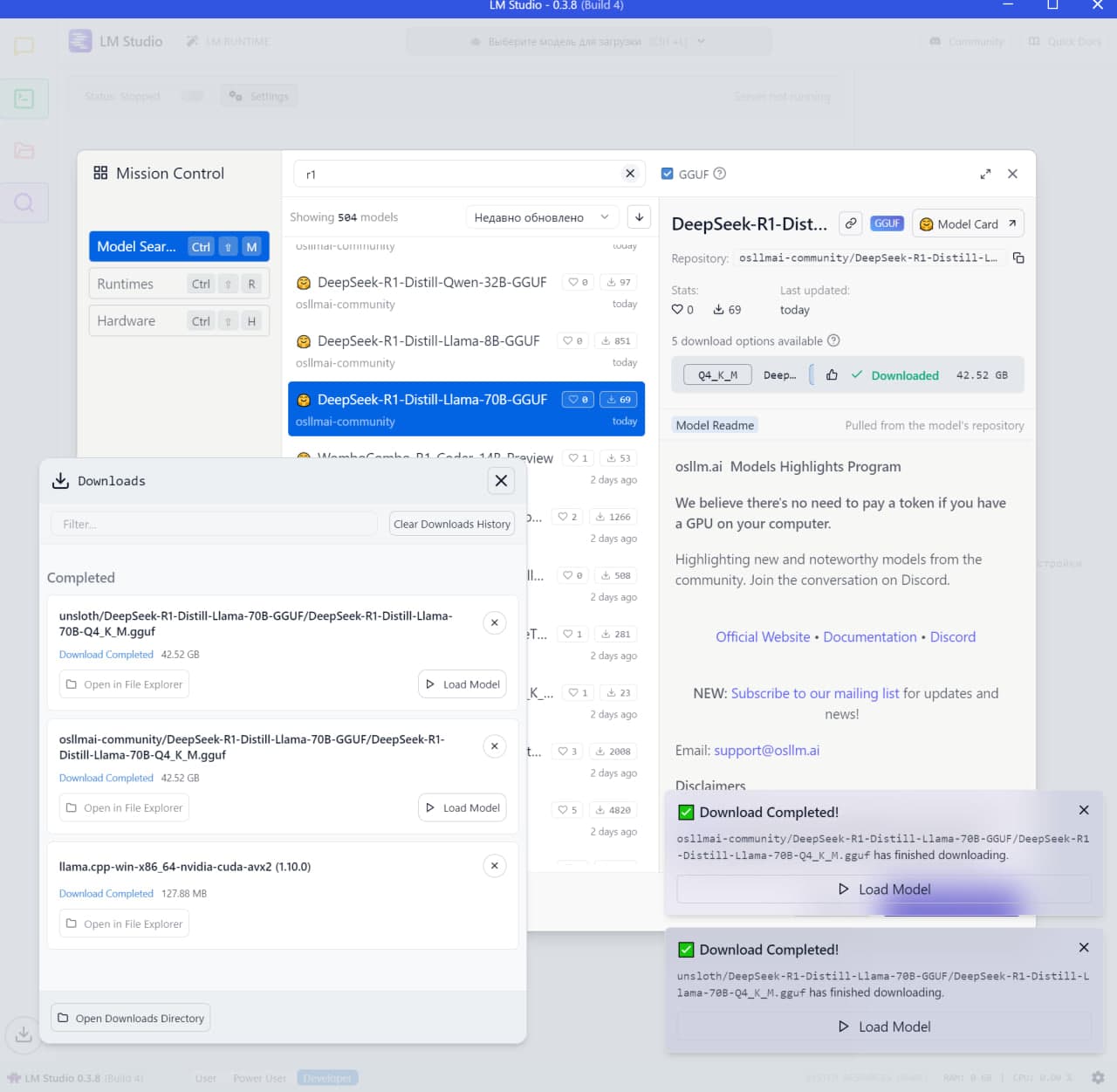The image size is (1117, 1092).
Task: Dismiss the unsloth Download Completed notification
Action: [1084, 948]
